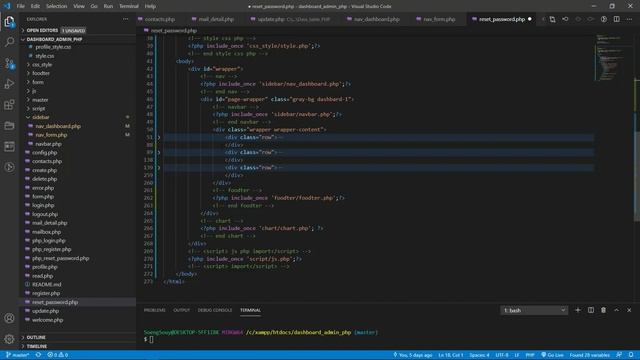
Task: Open the File menu
Action: (x=20, y=6)
